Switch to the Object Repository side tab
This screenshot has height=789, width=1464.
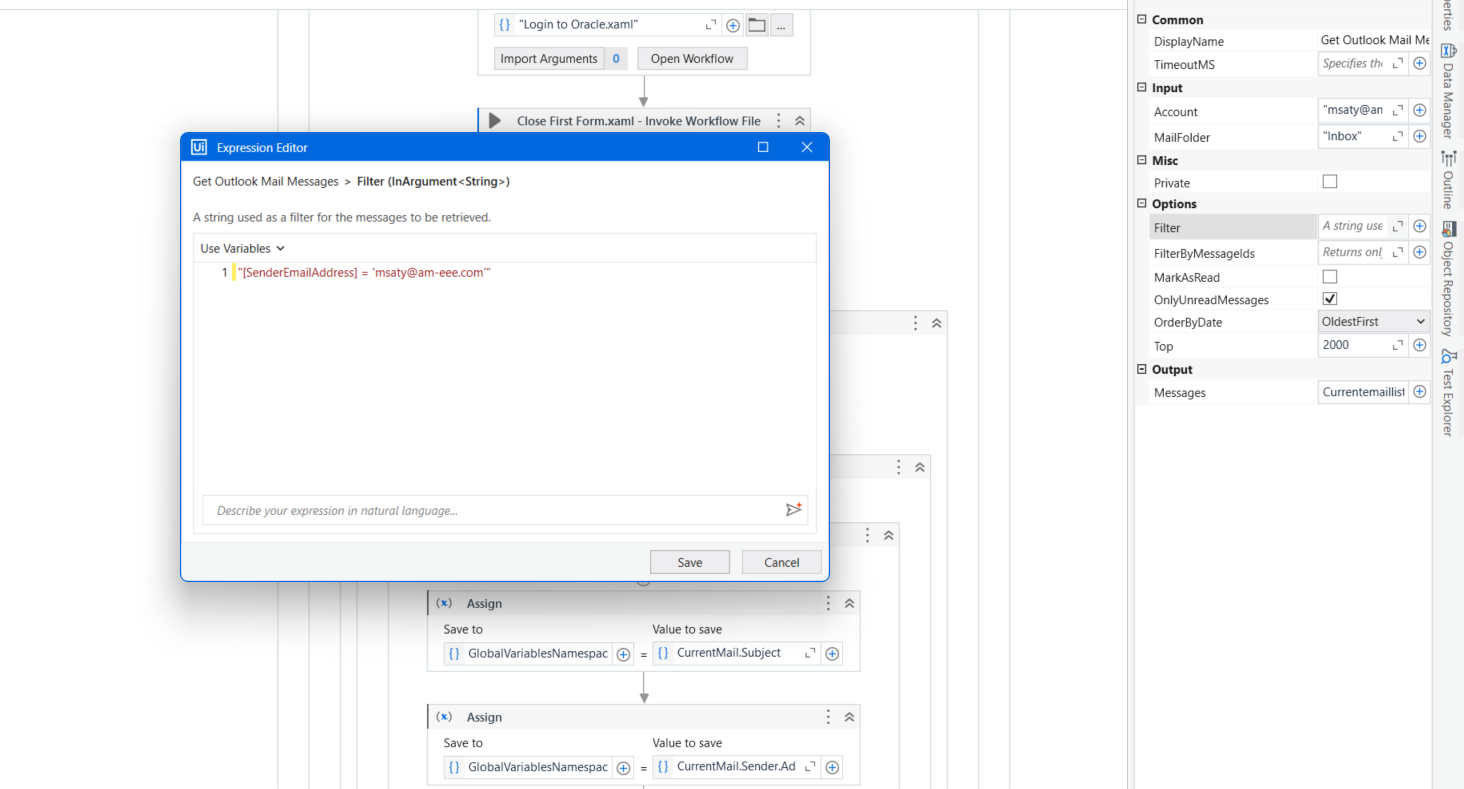(x=1448, y=278)
